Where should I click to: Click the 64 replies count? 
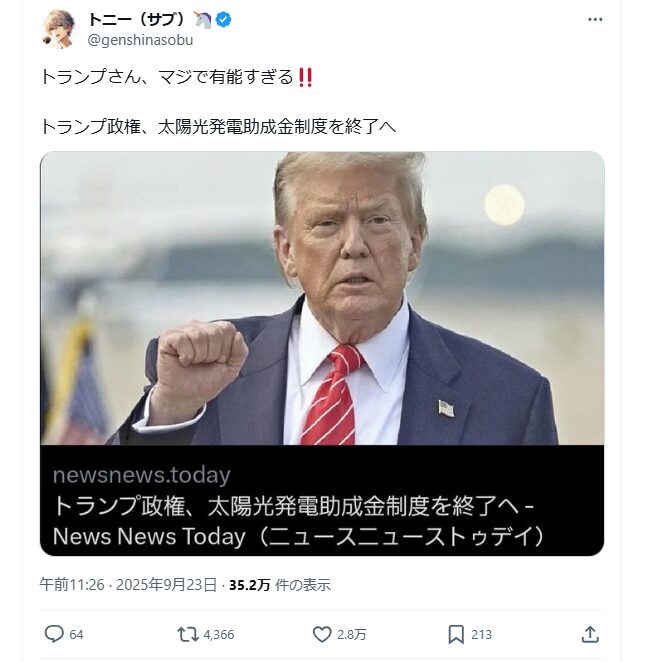(76, 635)
